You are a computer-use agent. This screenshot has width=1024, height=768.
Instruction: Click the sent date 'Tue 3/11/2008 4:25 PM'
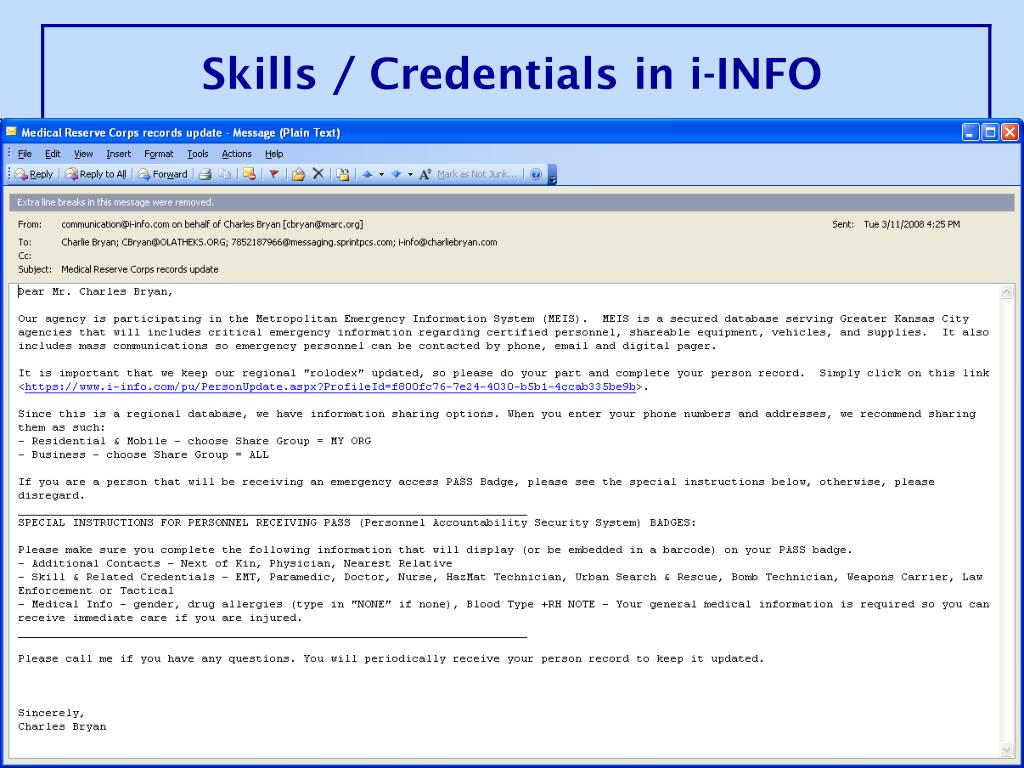[x=912, y=224]
